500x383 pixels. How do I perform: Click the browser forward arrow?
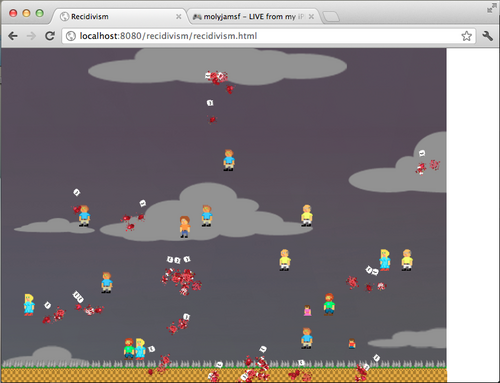tap(31, 36)
